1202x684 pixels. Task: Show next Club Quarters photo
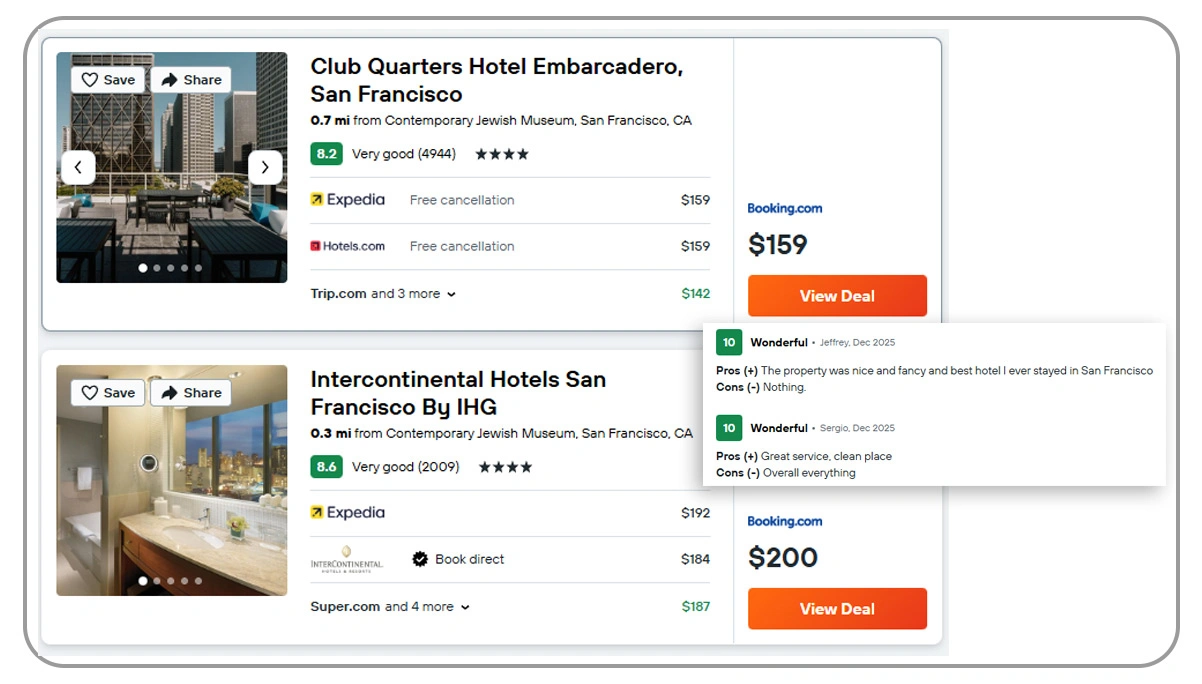pyautogui.click(x=265, y=167)
